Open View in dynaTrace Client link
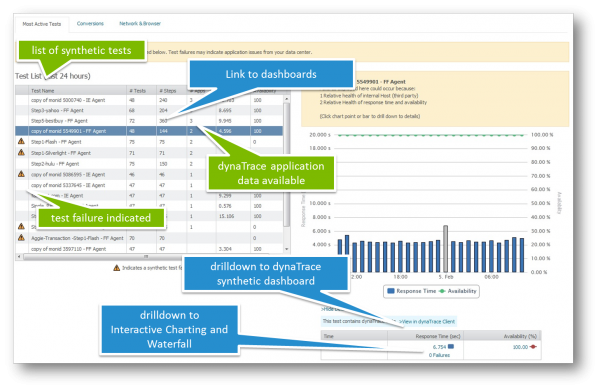 pos(428,321)
